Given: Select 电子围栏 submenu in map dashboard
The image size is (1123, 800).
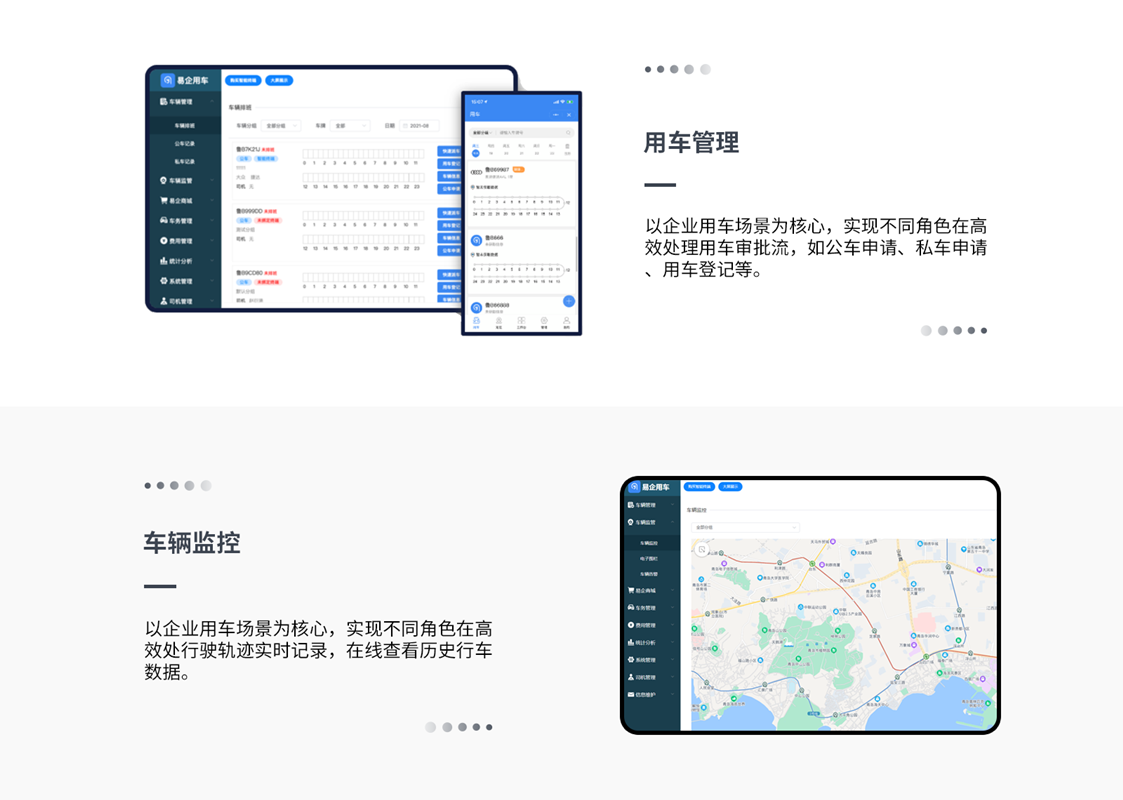Looking at the screenshot, I should point(650,559).
